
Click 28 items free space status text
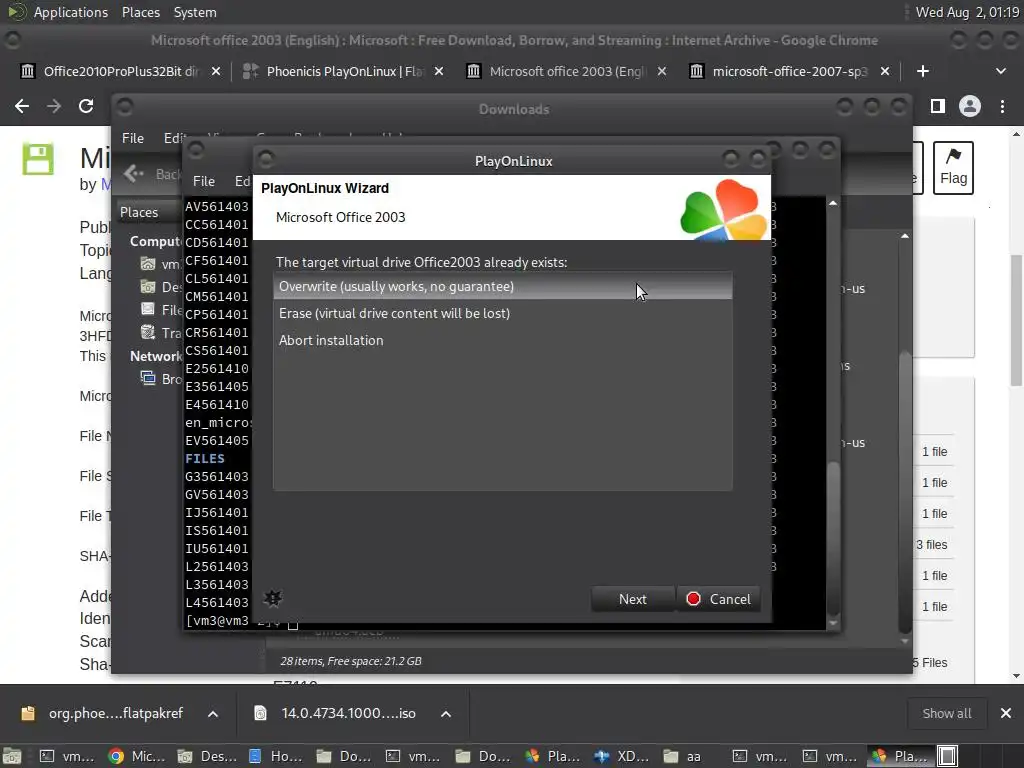(351, 661)
